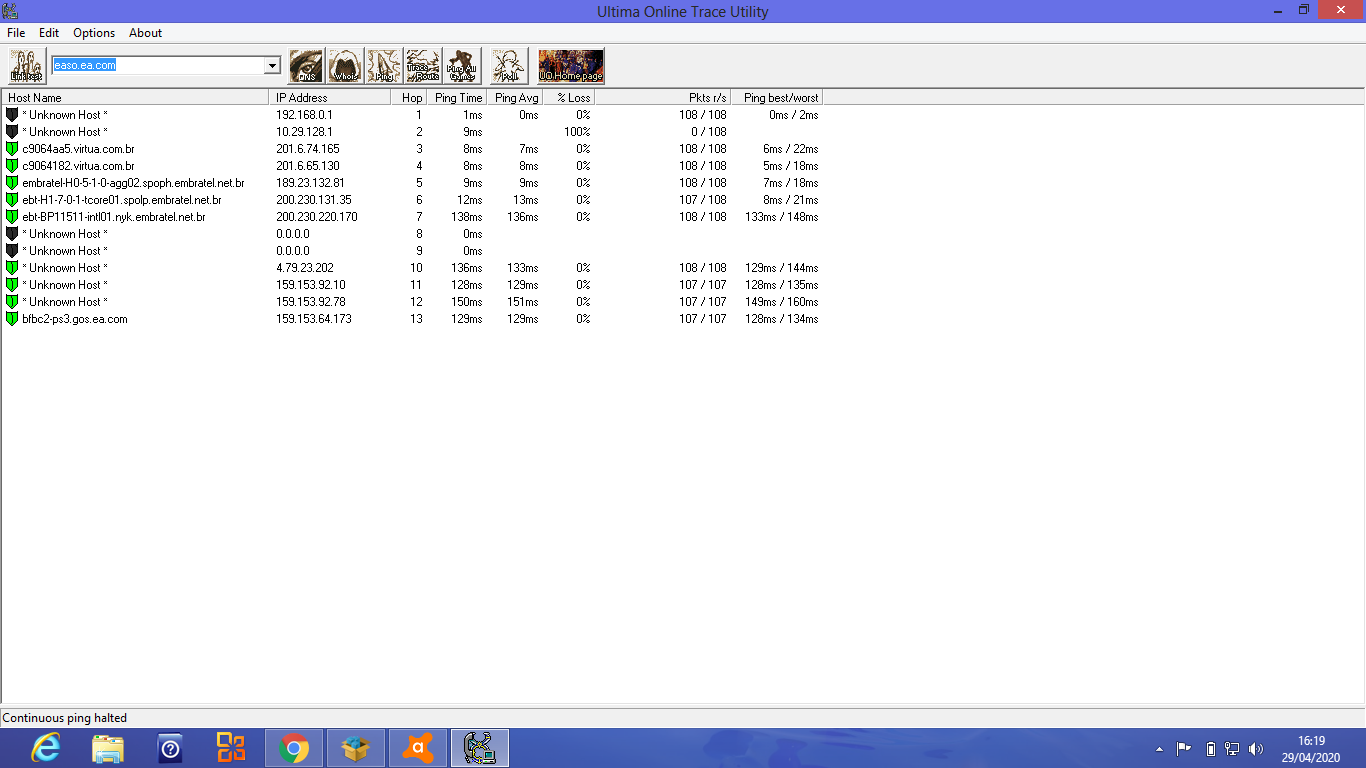Click IP address 192.168.0.1
This screenshot has width=1366, height=768.
click(x=304, y=115)
